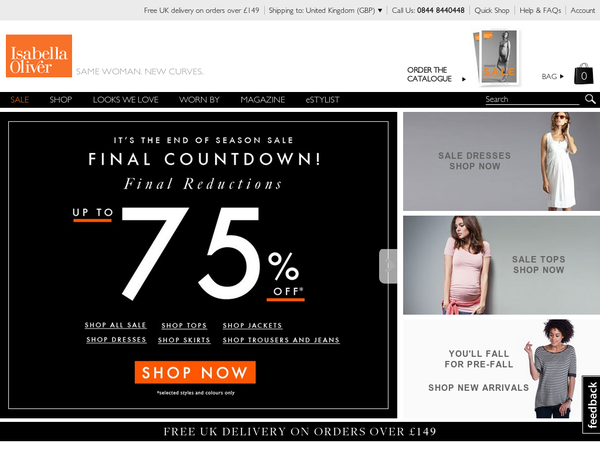Open the eSTYLIST navigation item
The height and width of the screenshot is (450, 600).
(323, 100)
